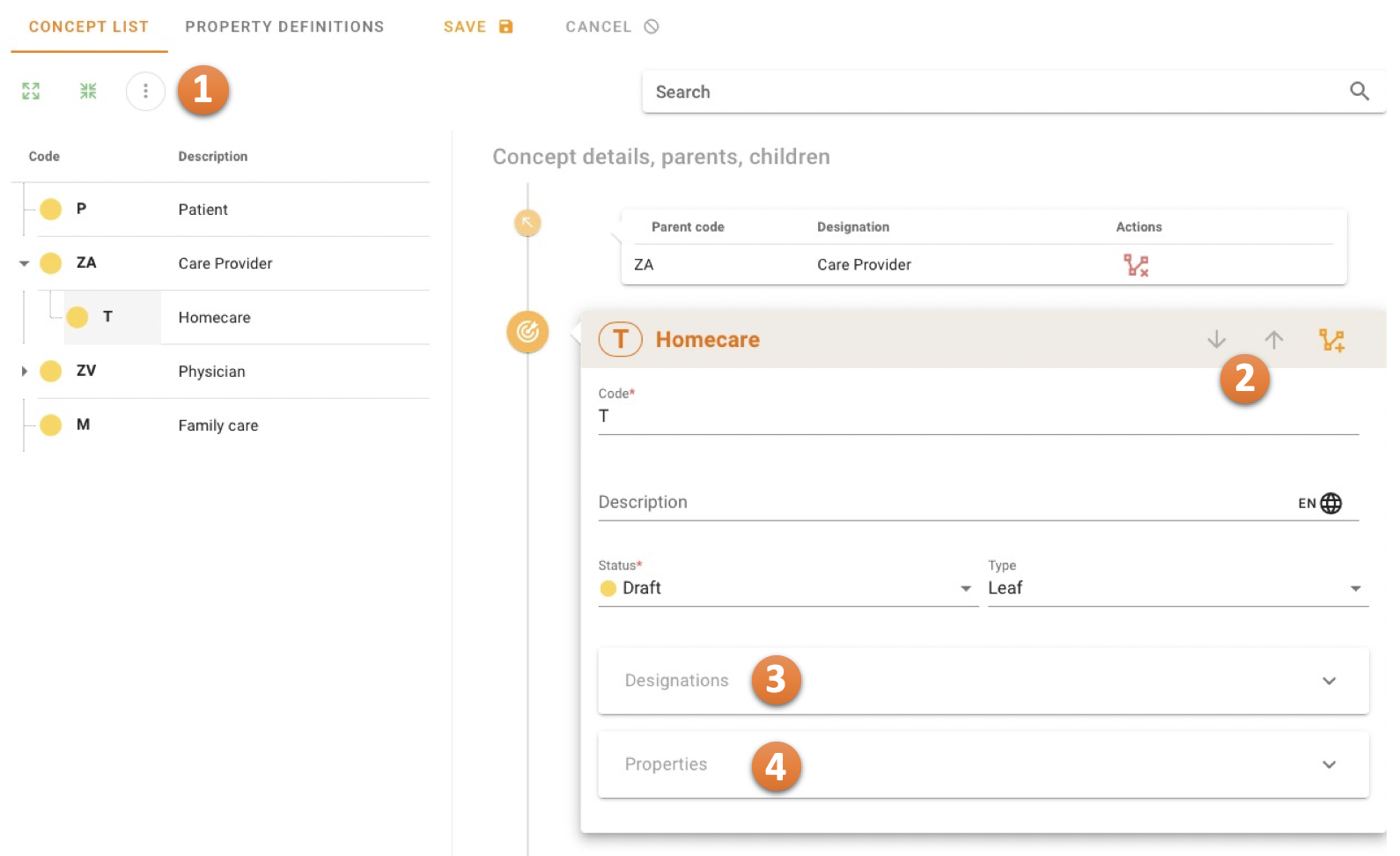Switch to the Property Definitions tab
1400x856 pixels.
(284, 26)
